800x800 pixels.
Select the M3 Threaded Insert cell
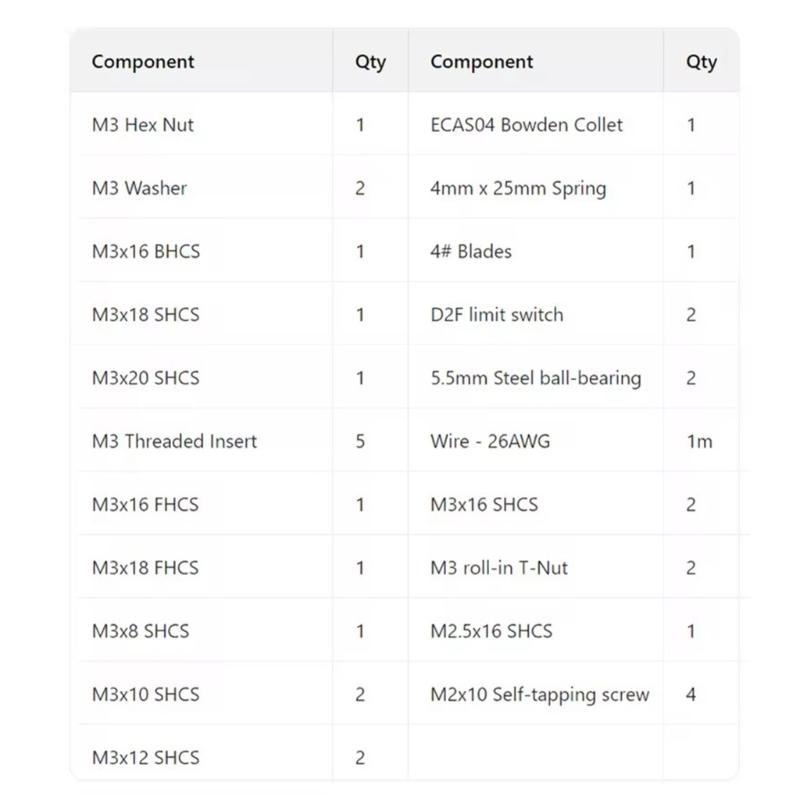[175, 441]
